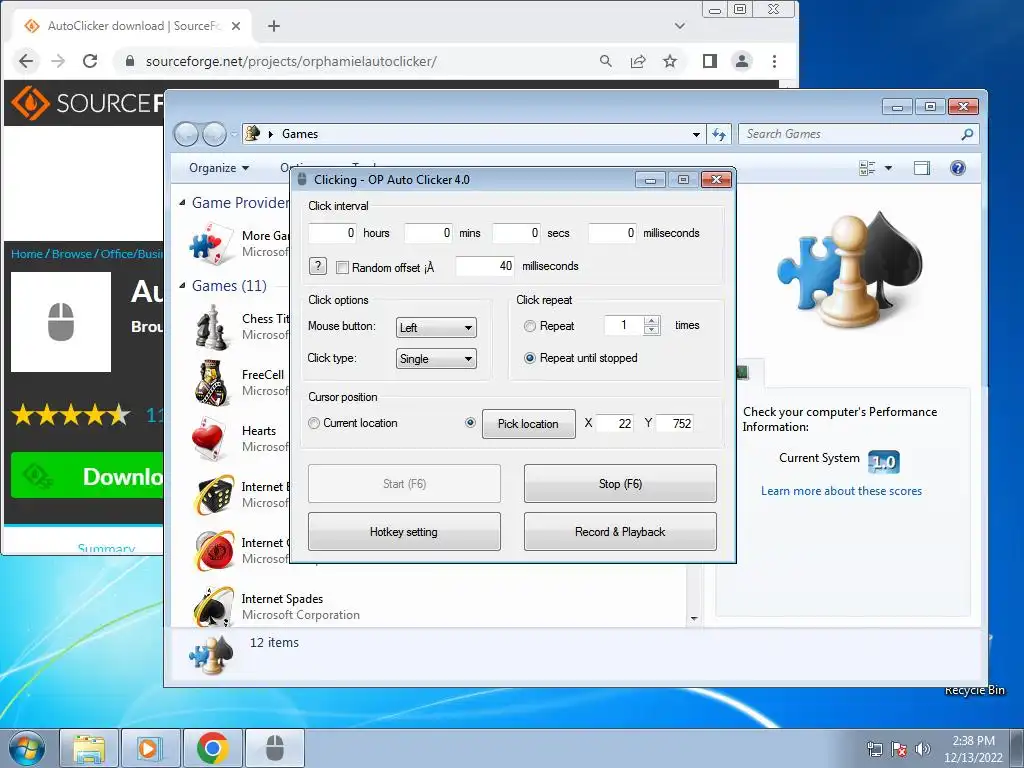Viewport: 1024px width, 768px height.
Task: Click the Internet Checkers red icon
Action: [x=214, y=551]
